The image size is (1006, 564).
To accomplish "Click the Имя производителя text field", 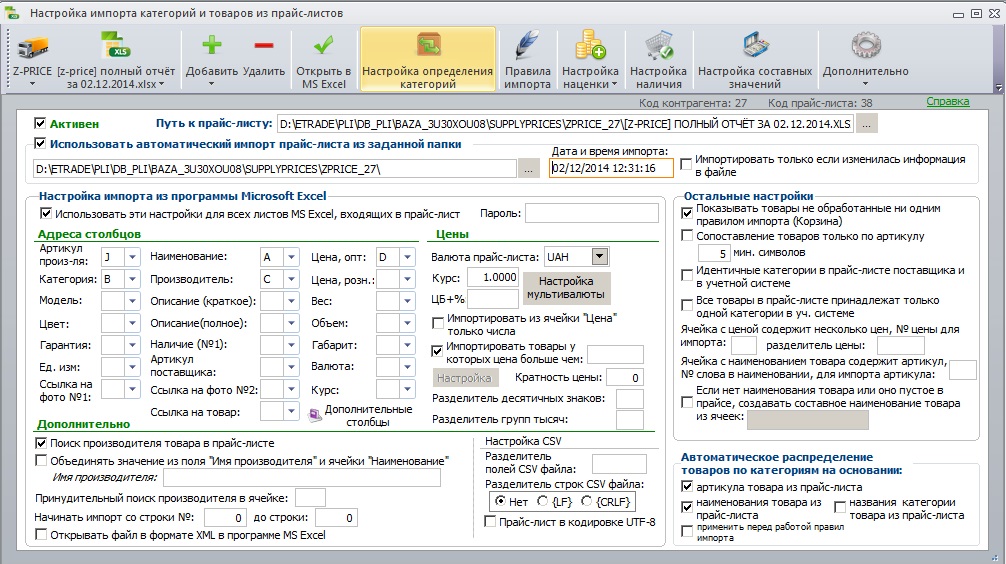I will click(x=302, y=477).
